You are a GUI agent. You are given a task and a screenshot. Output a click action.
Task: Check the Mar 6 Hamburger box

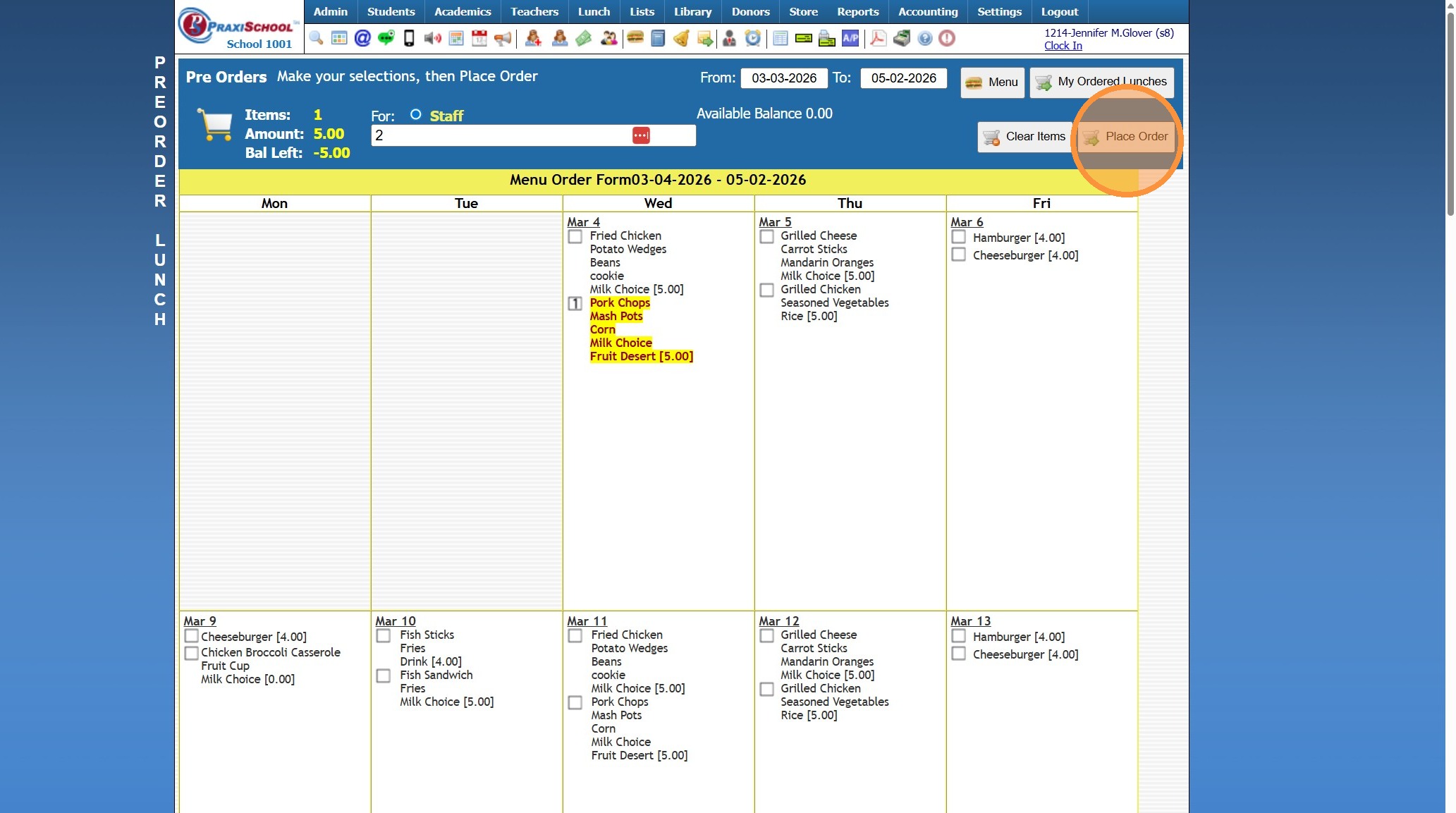pyautogui.click(x=958, y=238)
